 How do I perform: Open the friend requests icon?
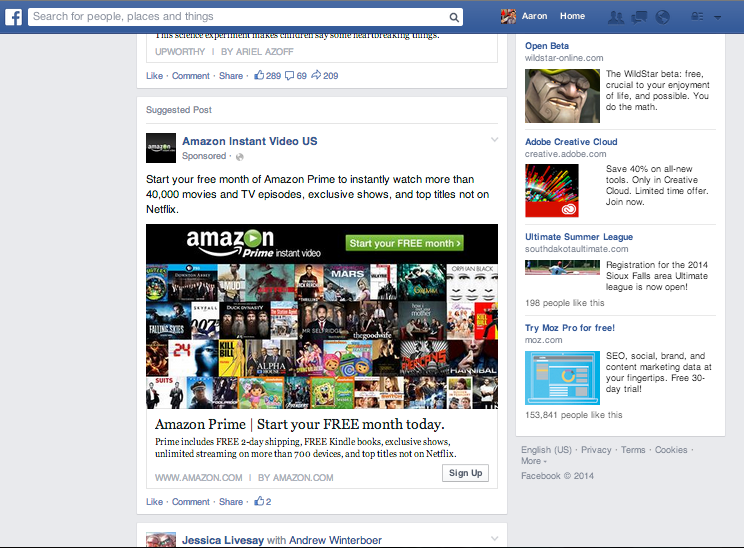(616, 17)
